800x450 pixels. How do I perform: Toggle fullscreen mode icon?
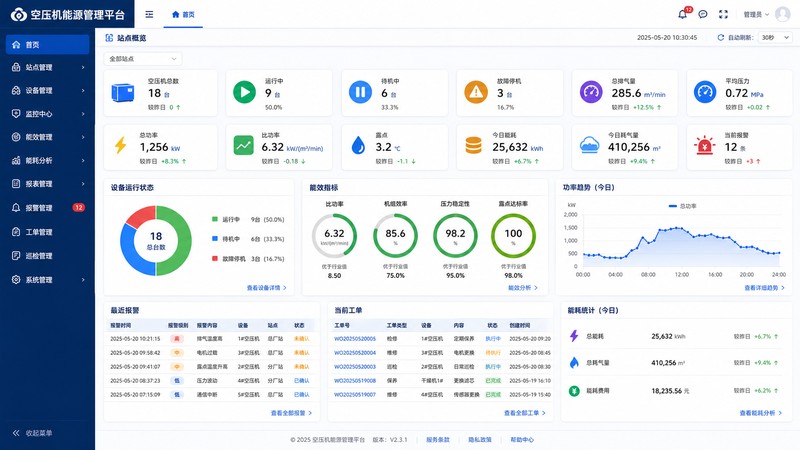coord(723,14)
